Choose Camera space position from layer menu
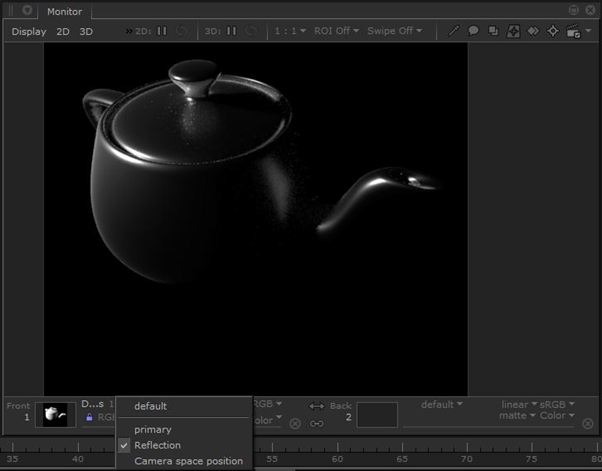 (188, 461)
